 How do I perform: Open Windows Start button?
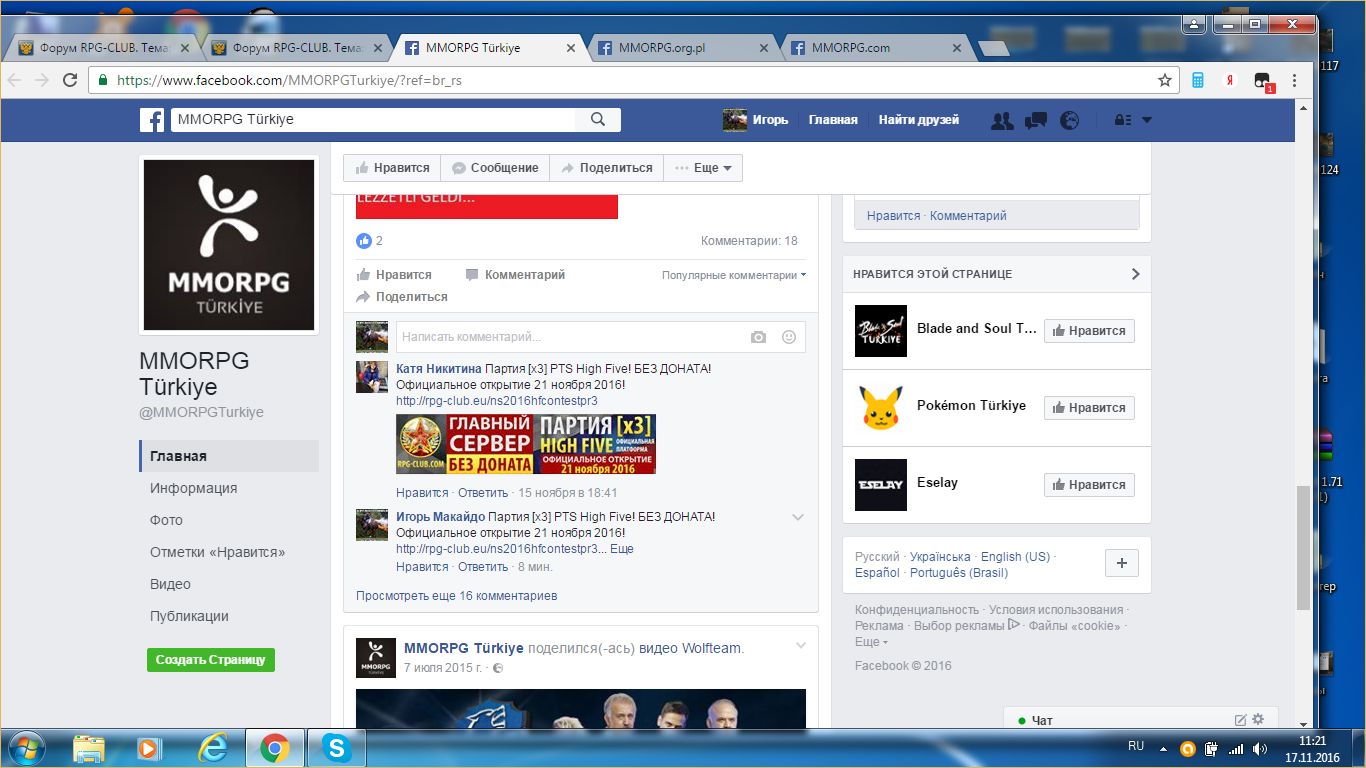(x=25, y=748)
